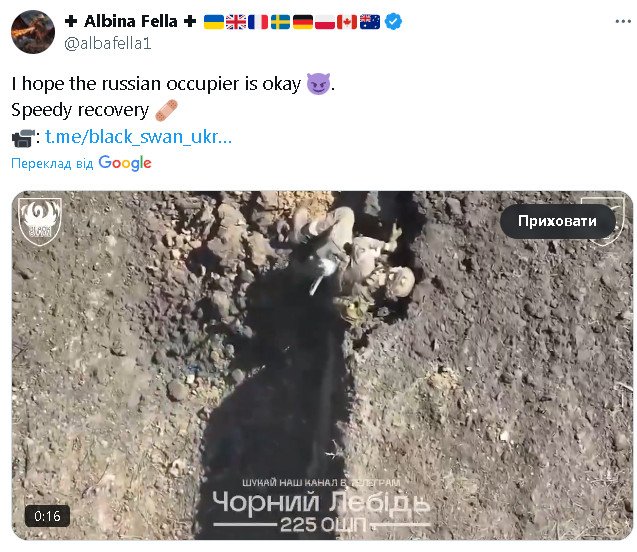This screenshot has height=552, width=637.
Task: Open the t.me/black_swan_ukr link
Action: [x=138, y=137]
